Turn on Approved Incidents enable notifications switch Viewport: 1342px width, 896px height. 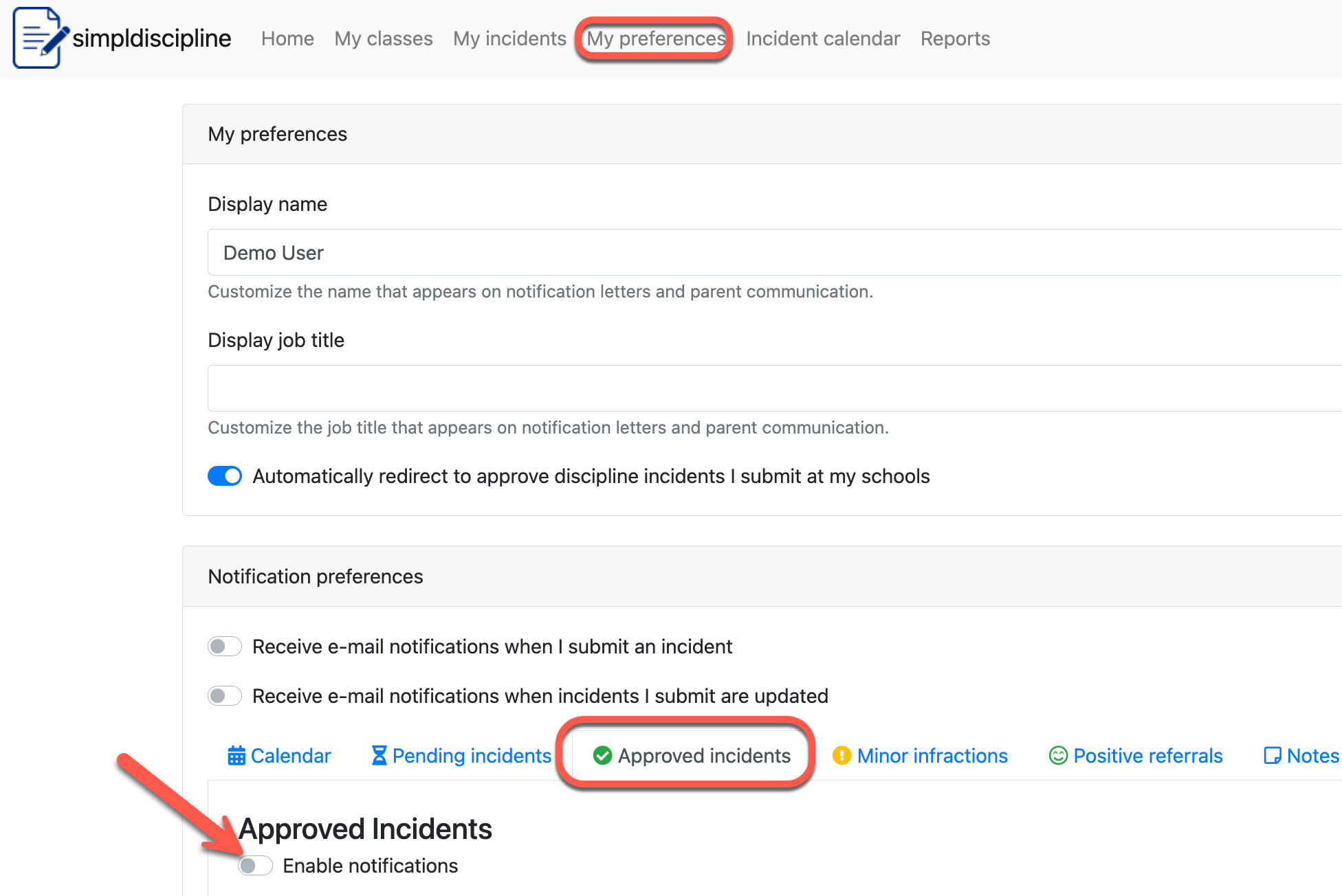pos(255,866)
